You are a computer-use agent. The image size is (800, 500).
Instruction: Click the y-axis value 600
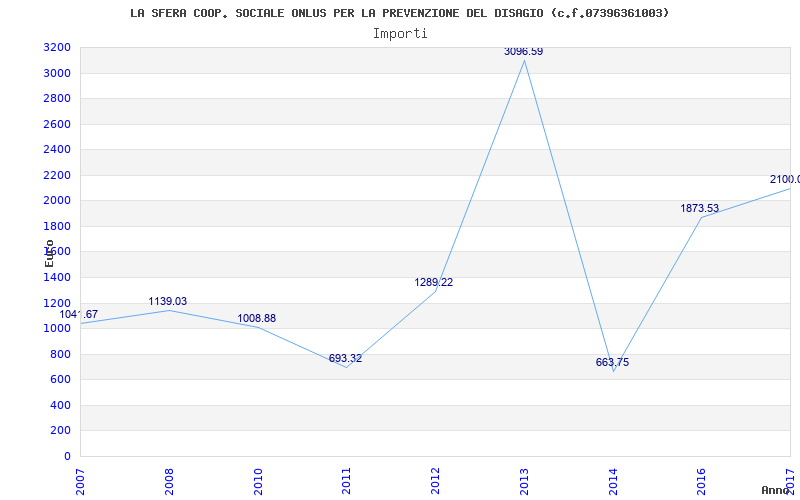[x=61, y=380]
